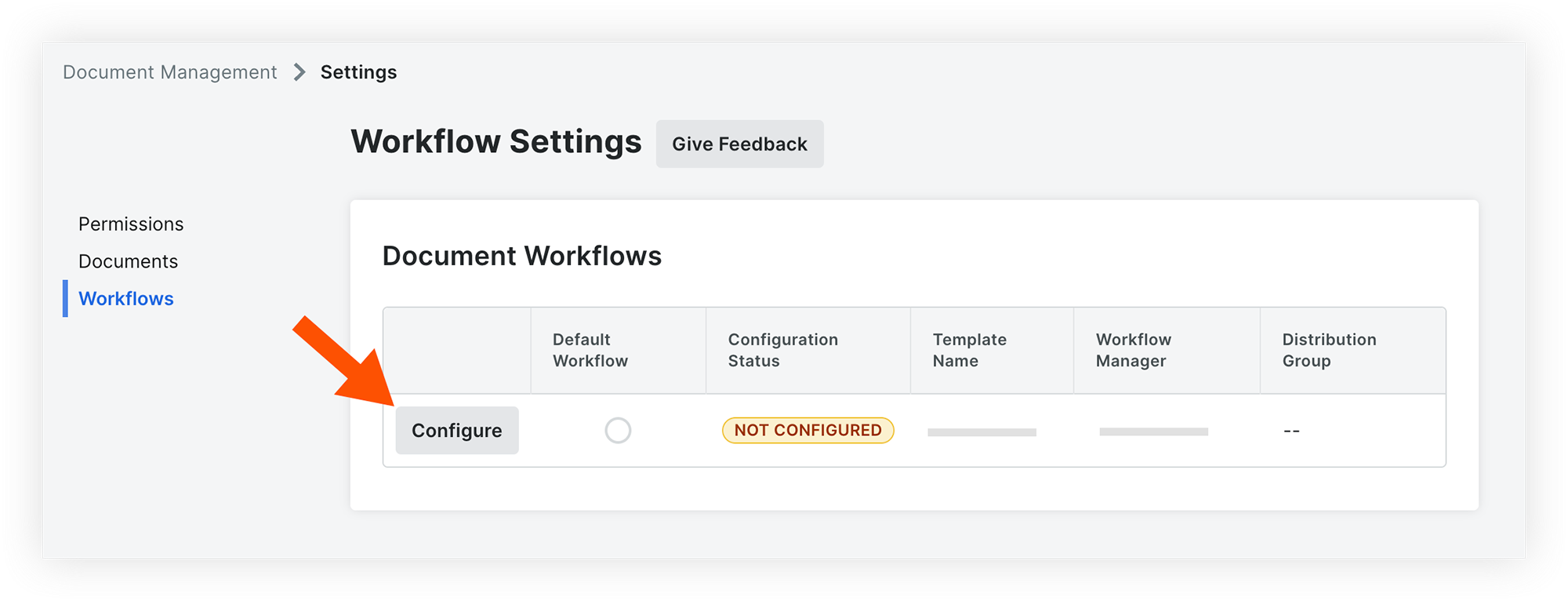Click the Document Workflows heading
The width and height of the screenshot is (1568, 601).
(x=521, y=256)
